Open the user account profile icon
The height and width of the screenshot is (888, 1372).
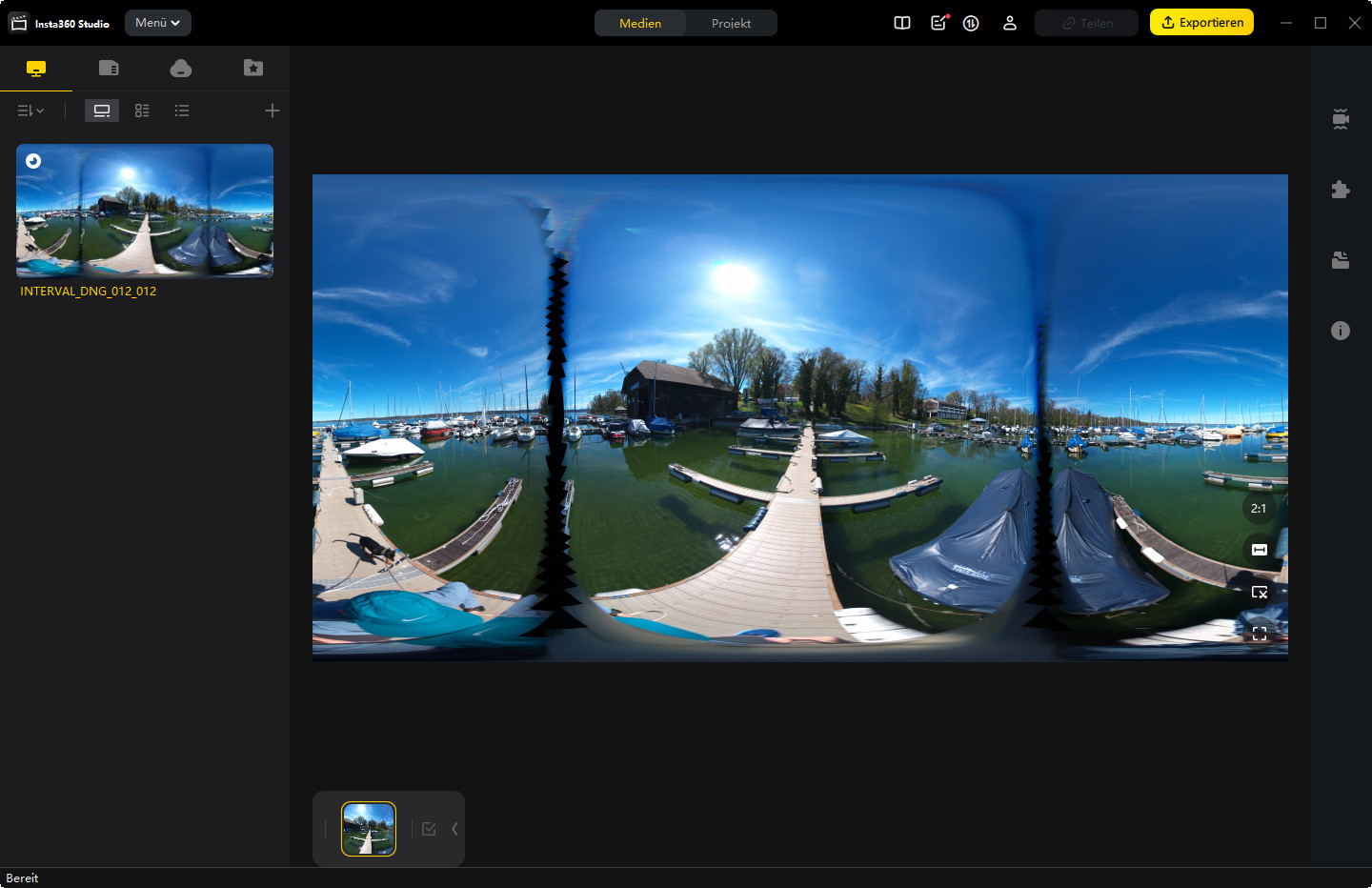1010,23
